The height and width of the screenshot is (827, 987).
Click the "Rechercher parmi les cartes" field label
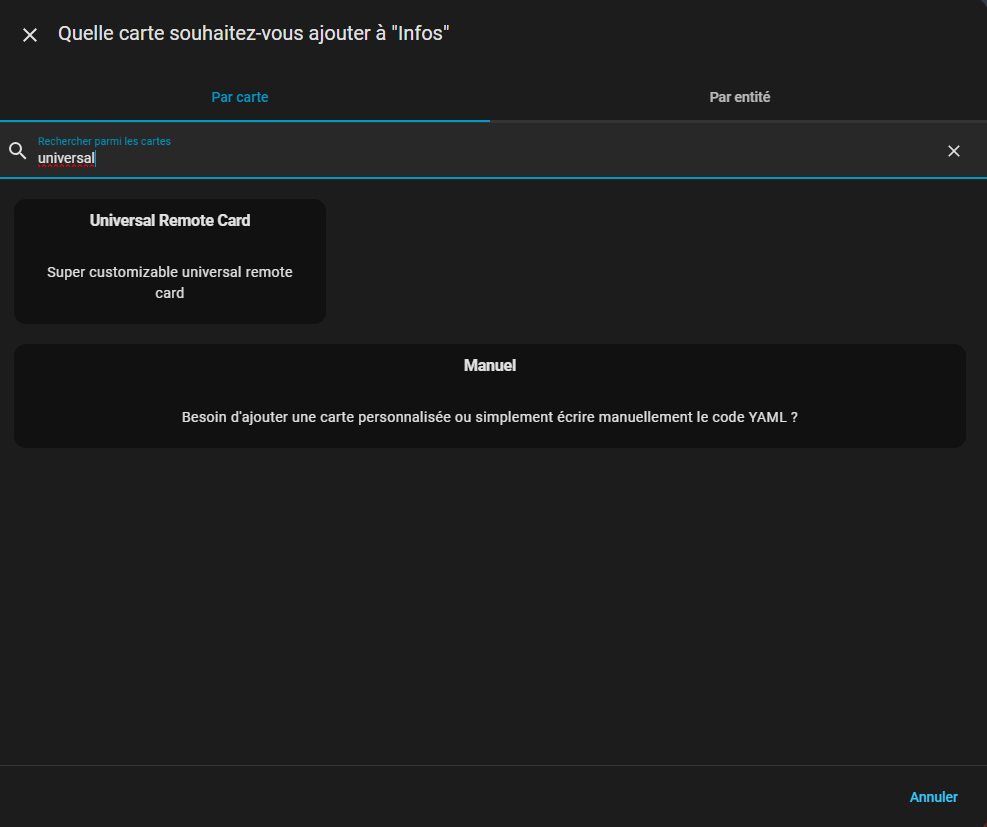pyautogui.click(x=104, y=141)
